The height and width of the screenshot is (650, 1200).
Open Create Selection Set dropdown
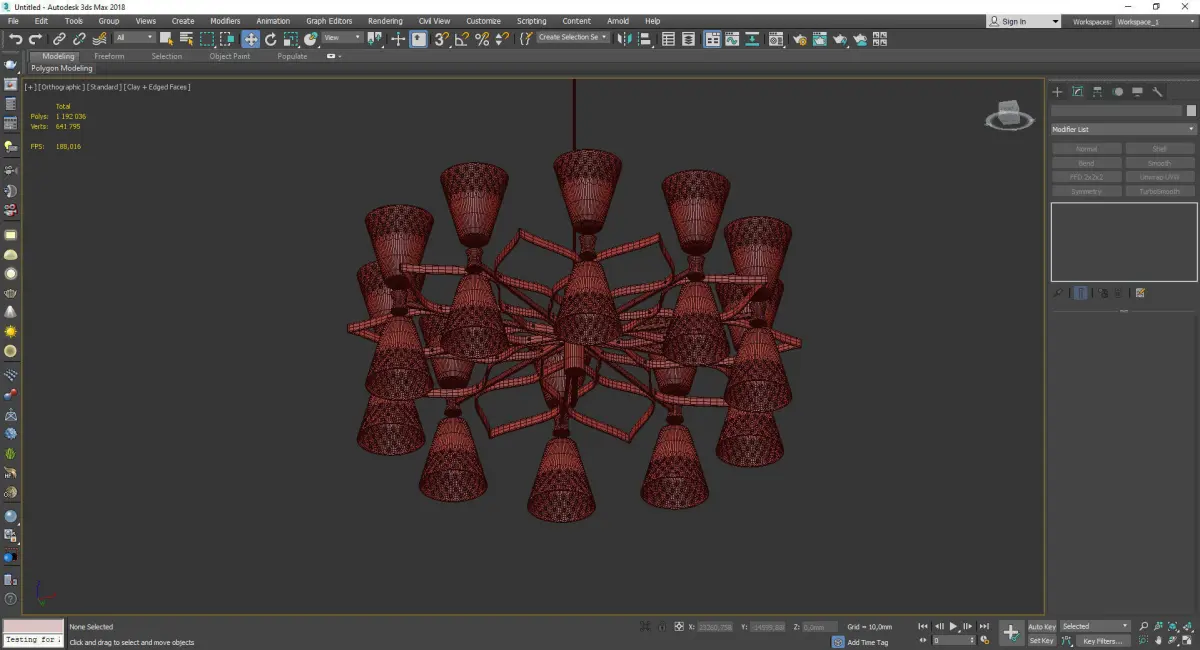click(x=573, y=38)
